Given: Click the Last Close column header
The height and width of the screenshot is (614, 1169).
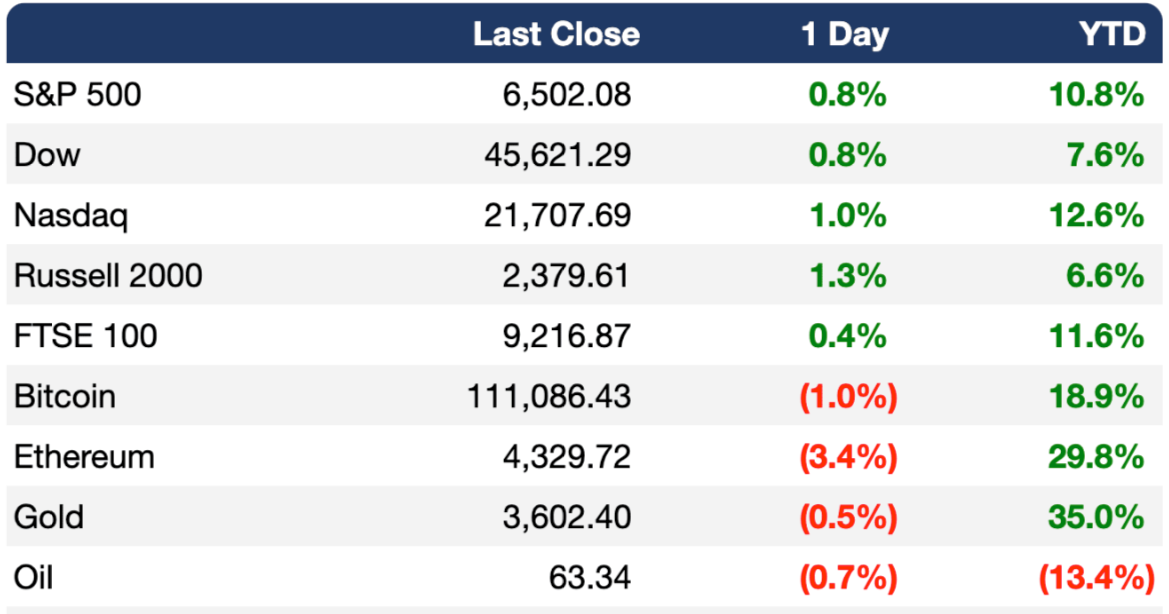Looking at the screenshot, I should pyautogui.click(x=556, y=34).
